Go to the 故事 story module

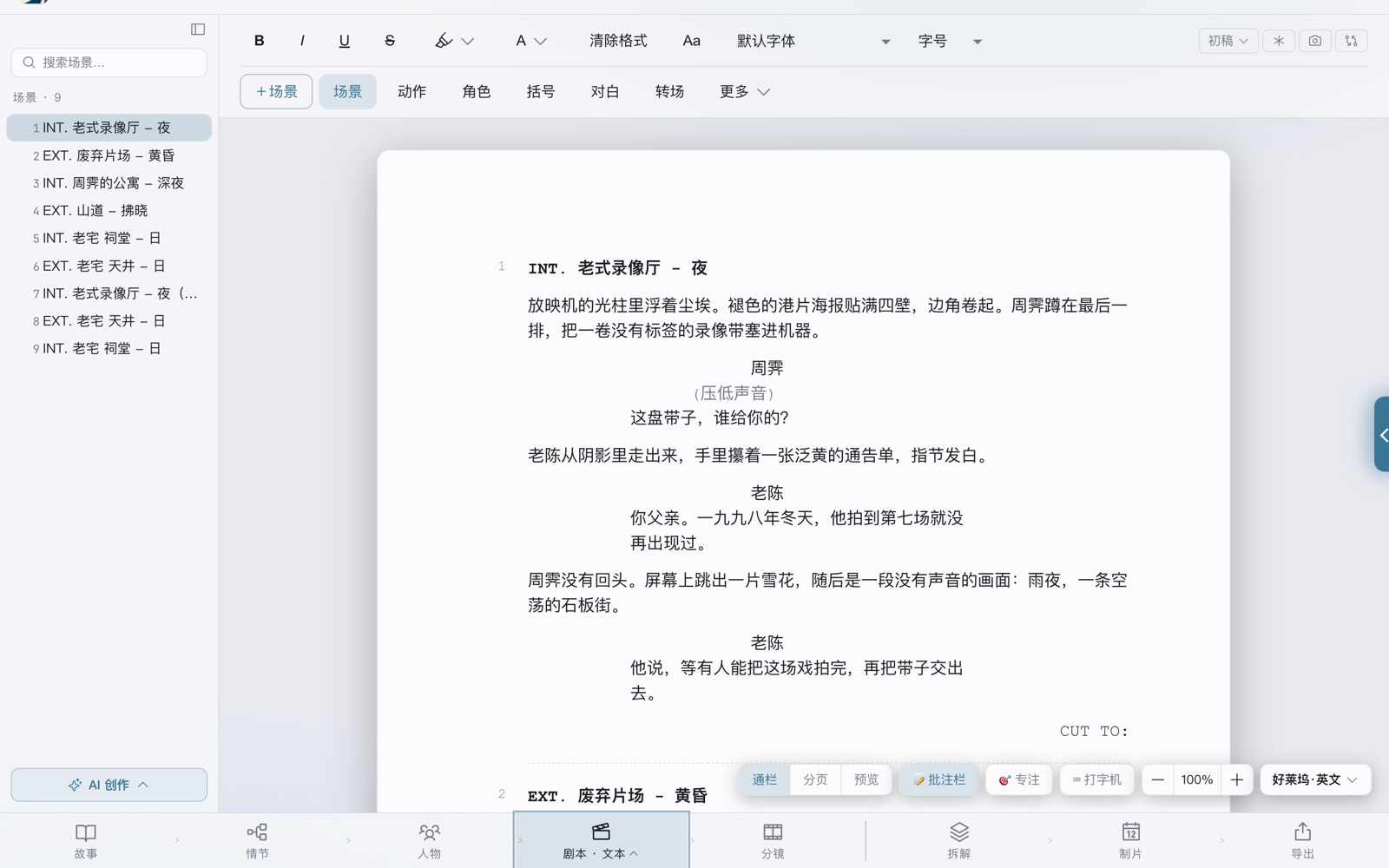[x=86, y=841]
